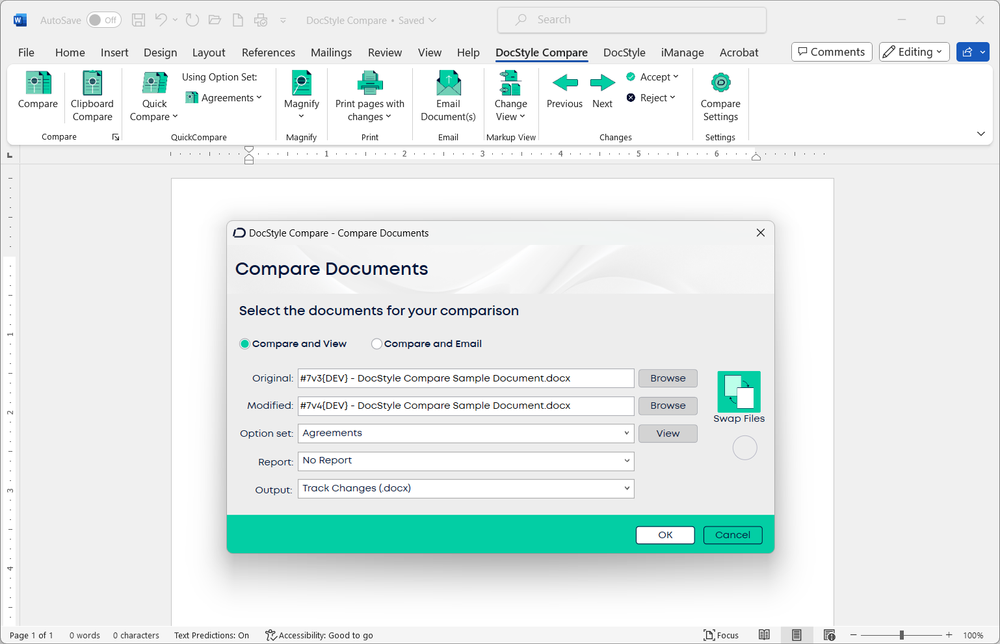Select Compare and Email radio button
The image size is (1000, 644).
click(x=376, y=344)
